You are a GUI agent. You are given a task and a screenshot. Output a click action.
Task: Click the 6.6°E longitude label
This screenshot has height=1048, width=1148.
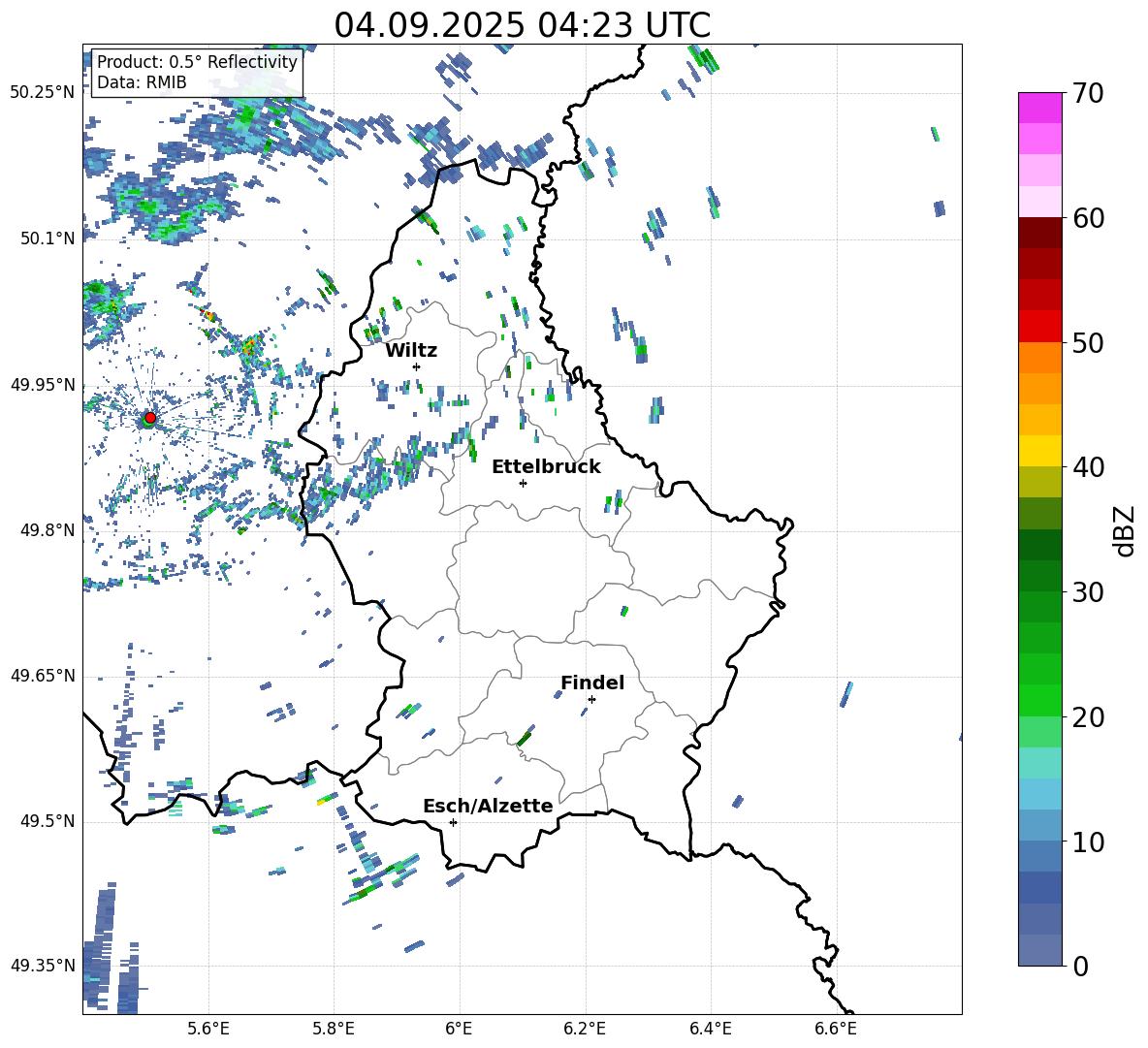pyautogui.click(x=836, y=1030)
